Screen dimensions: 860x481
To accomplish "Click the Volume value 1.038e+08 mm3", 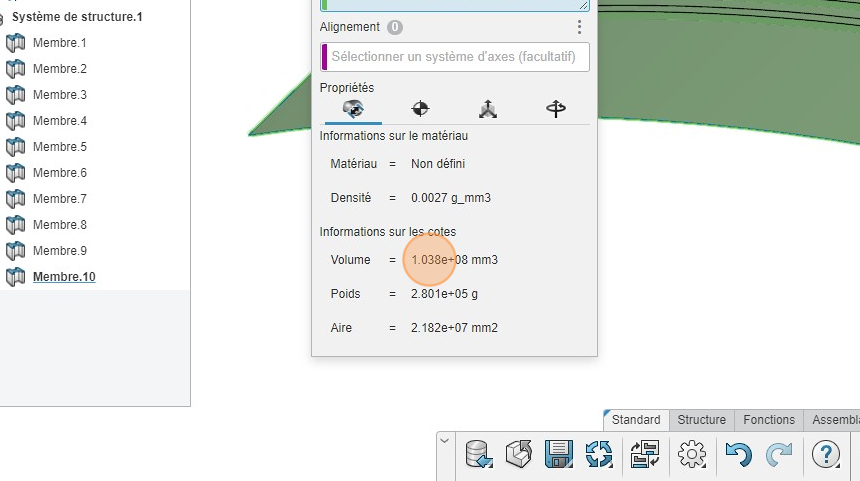I will (455, 260).
